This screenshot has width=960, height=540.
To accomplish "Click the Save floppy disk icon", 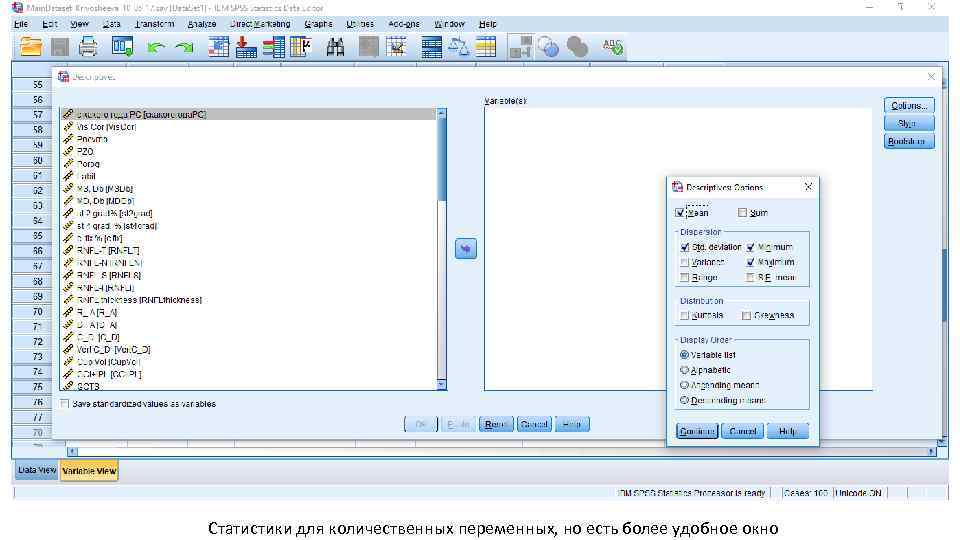I will coord(60,47).
